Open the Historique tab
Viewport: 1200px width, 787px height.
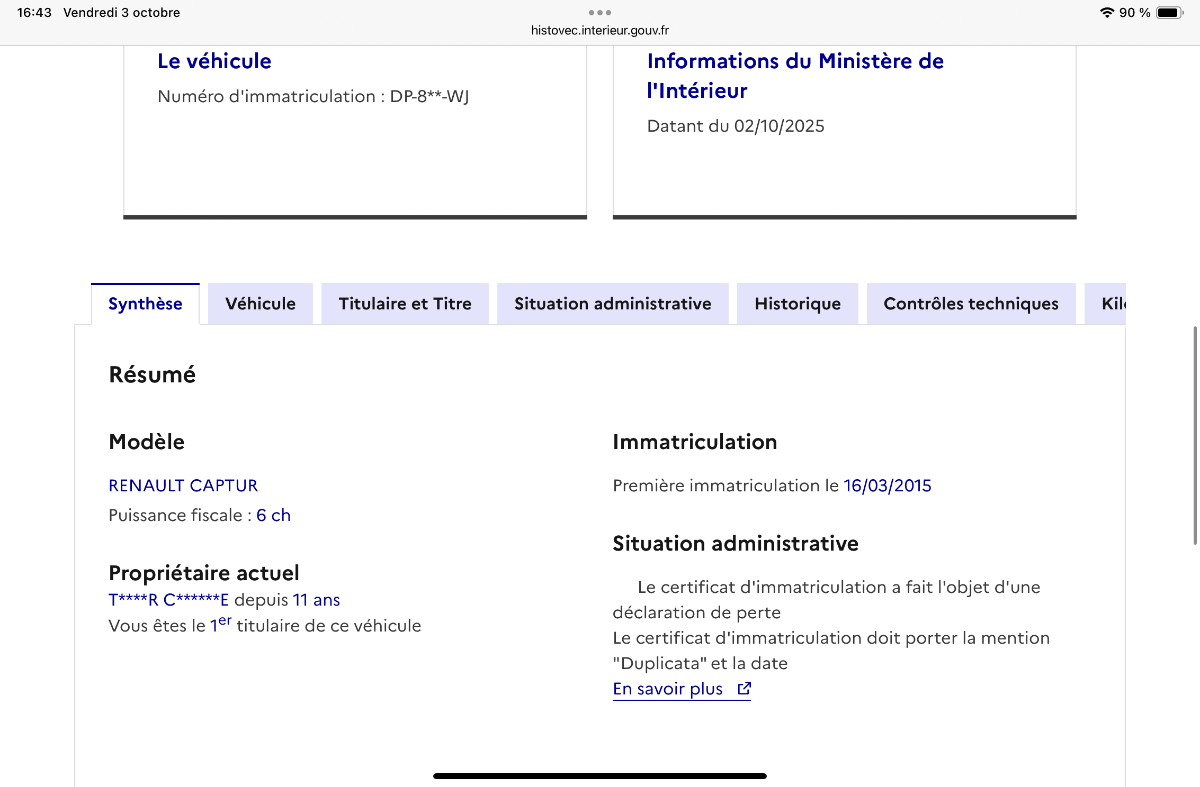pos(798,304)
